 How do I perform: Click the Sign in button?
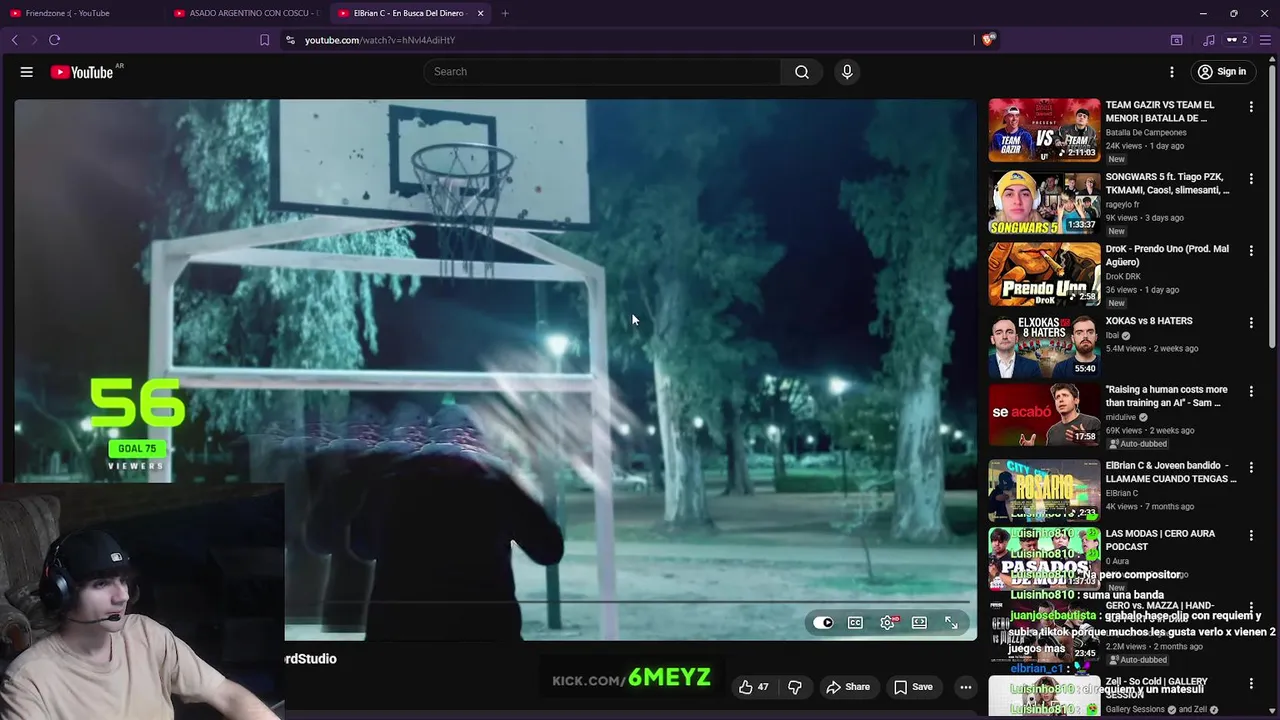tap(1222, 72)
